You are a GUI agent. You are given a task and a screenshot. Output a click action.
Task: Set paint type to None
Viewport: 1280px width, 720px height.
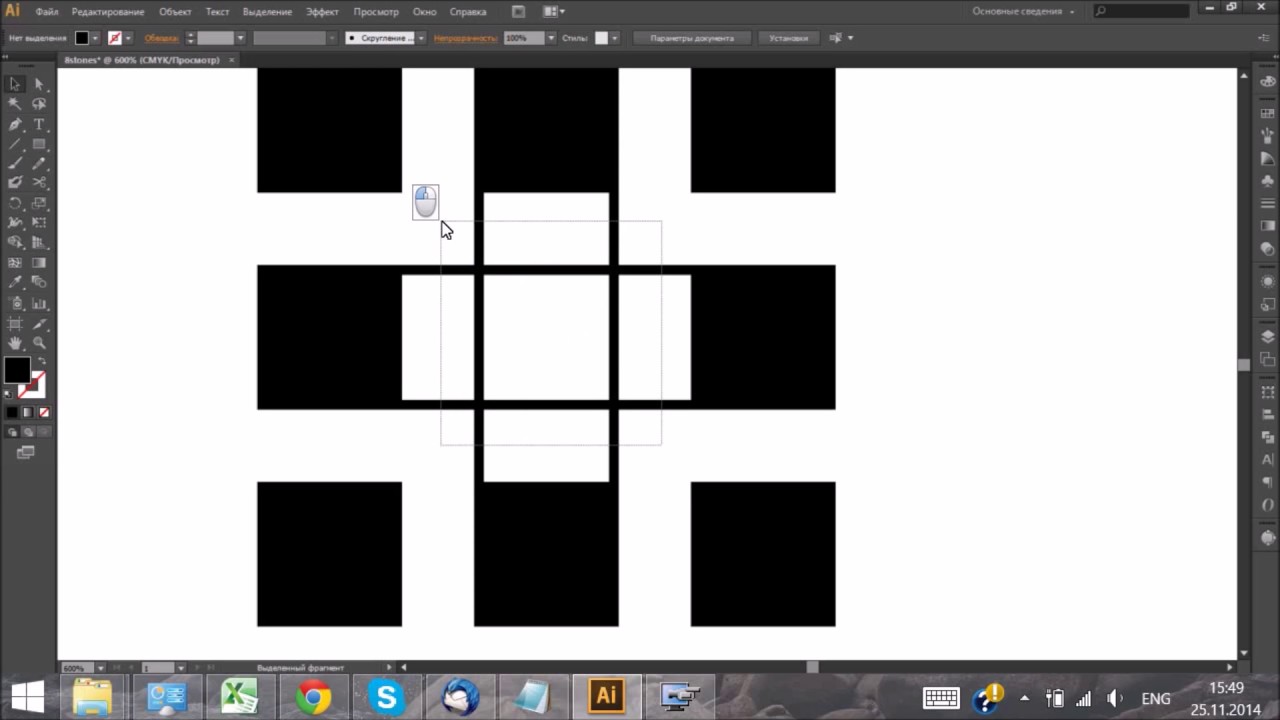[43, 412]
